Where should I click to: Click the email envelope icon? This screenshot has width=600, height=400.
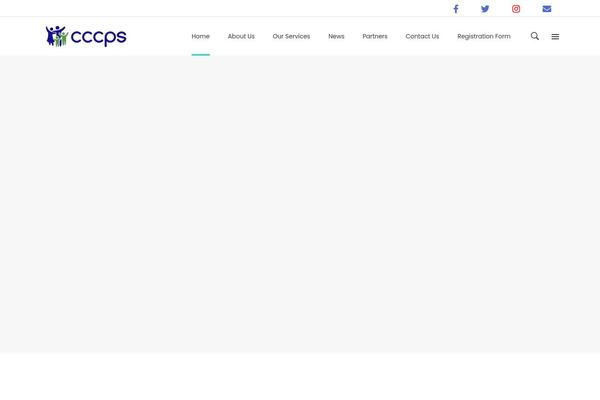tap(547, 9)
